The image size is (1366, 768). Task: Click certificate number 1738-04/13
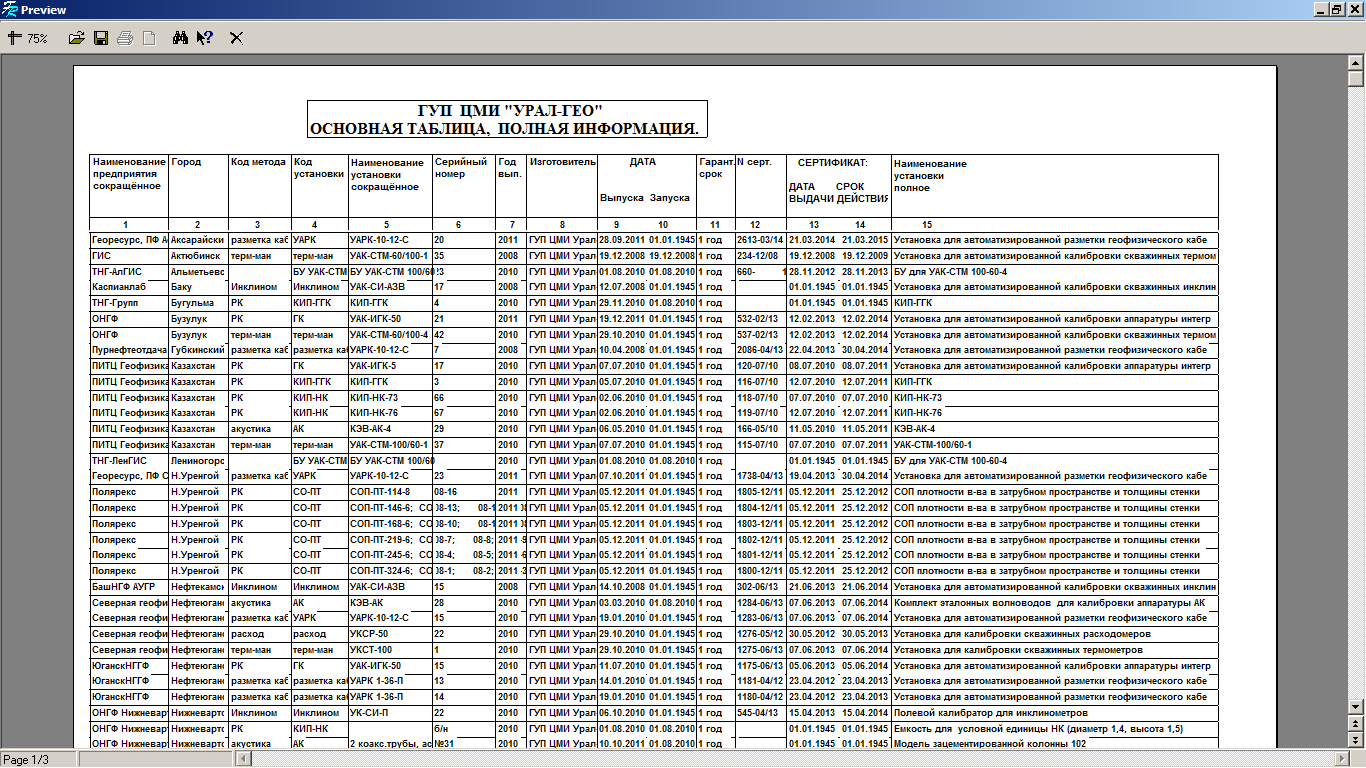point(762,477)
